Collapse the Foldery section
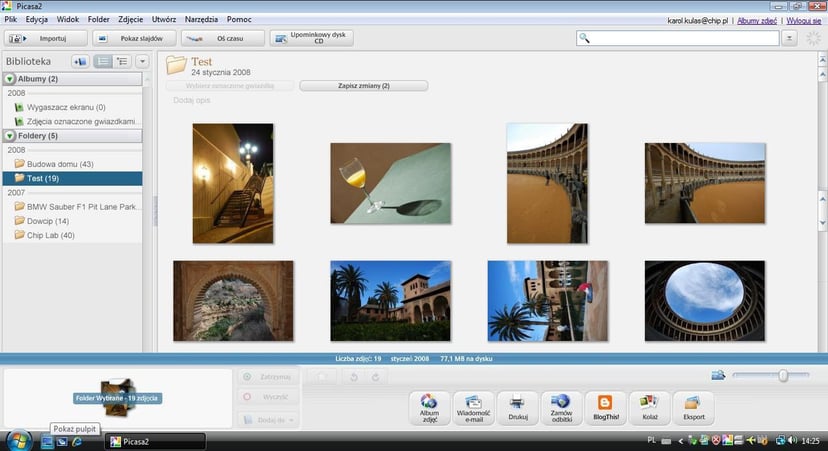This screenshot has height=451, width=828. tap(10, 135)
